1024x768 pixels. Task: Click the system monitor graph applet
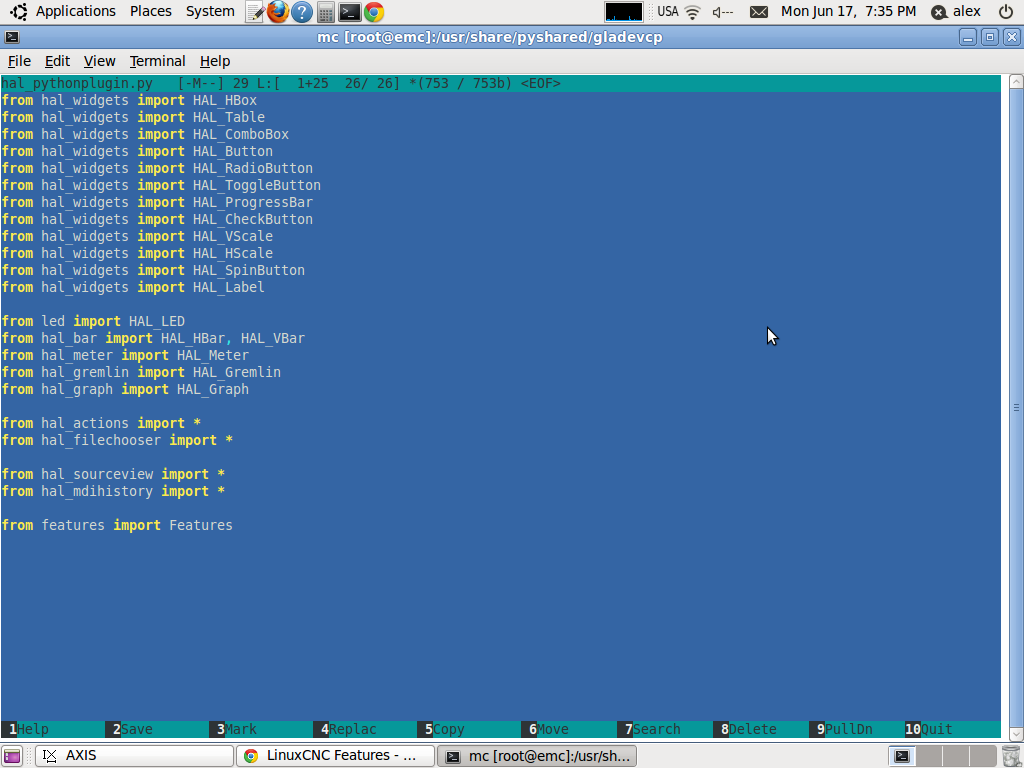tap(624, 12)
